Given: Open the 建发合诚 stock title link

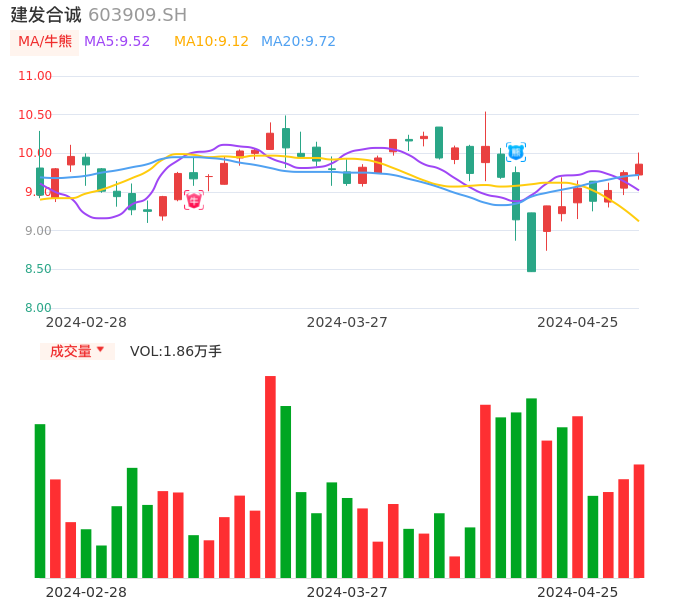Looking at the screenshot, I should [x=46, y=15].
